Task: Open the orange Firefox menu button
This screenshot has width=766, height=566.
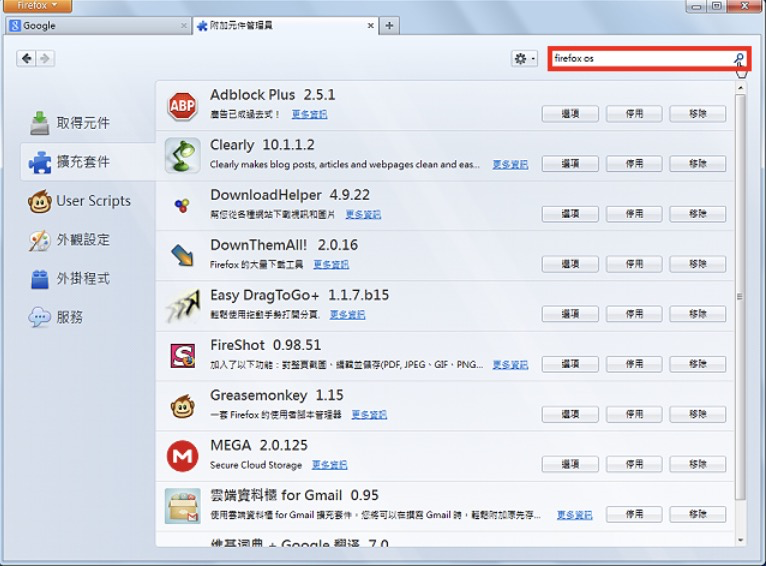Action: pyautogui.click(x=37, y=6)
